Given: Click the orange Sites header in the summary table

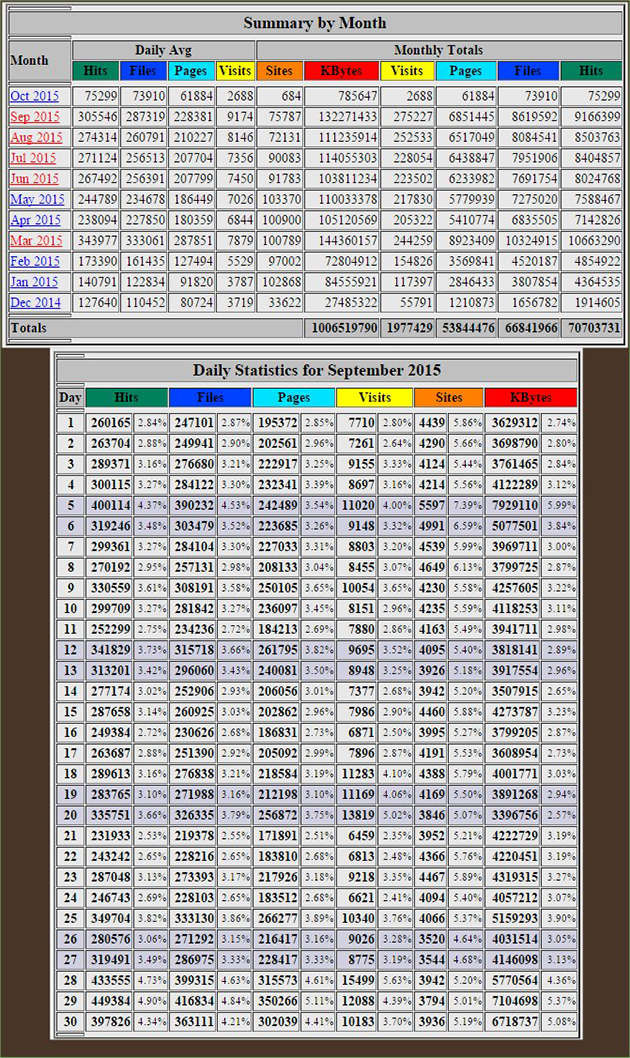Looking at the screenshot, I should tap(279, 71).
